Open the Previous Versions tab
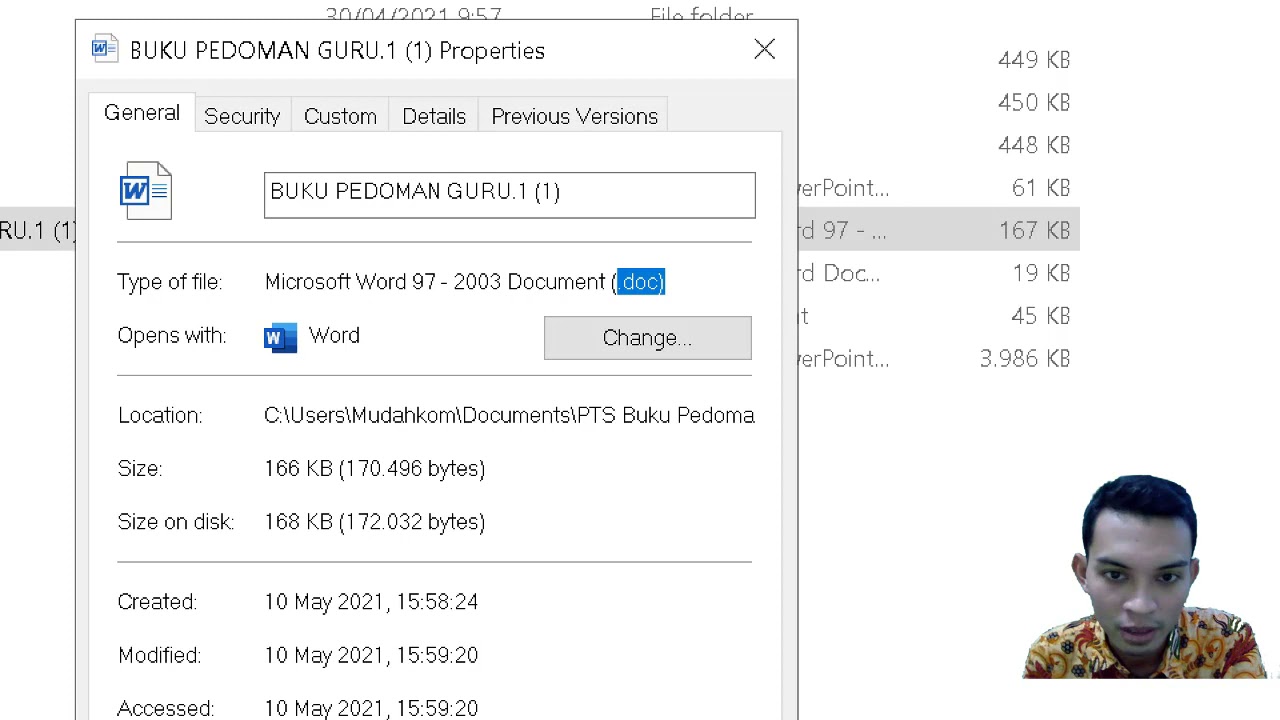This screenshot has height=720, width=1280. point(574,116)
